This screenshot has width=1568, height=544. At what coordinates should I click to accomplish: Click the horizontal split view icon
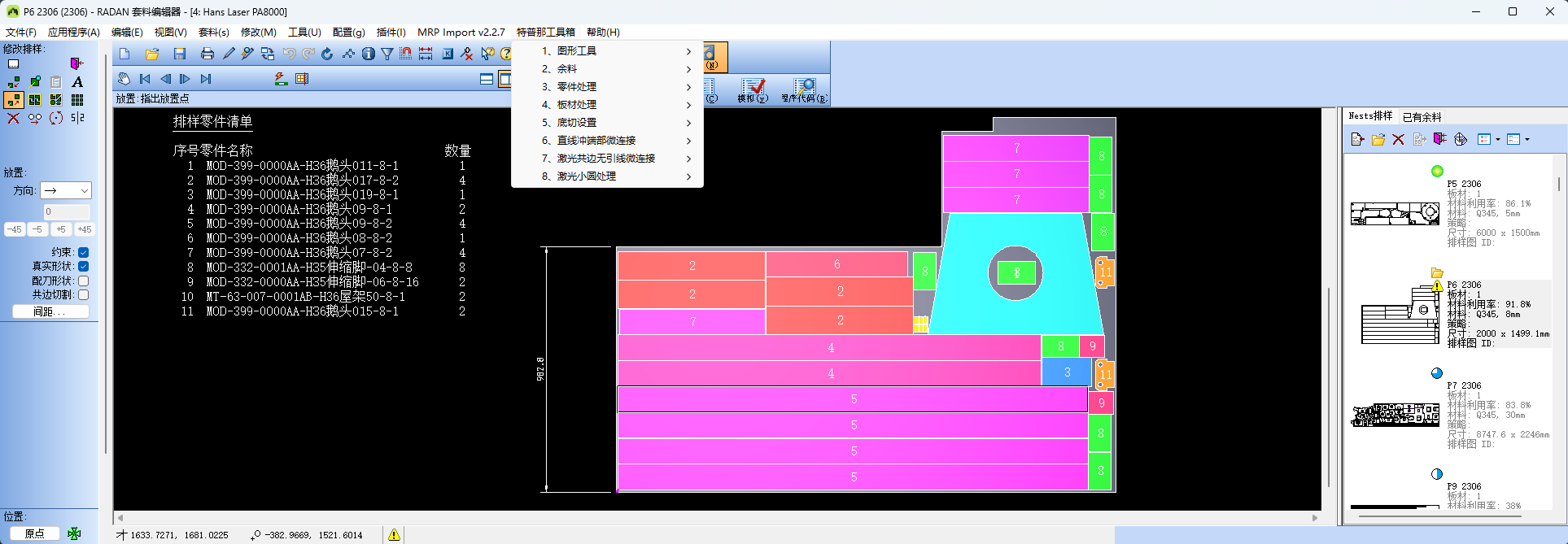click(487, 79)
